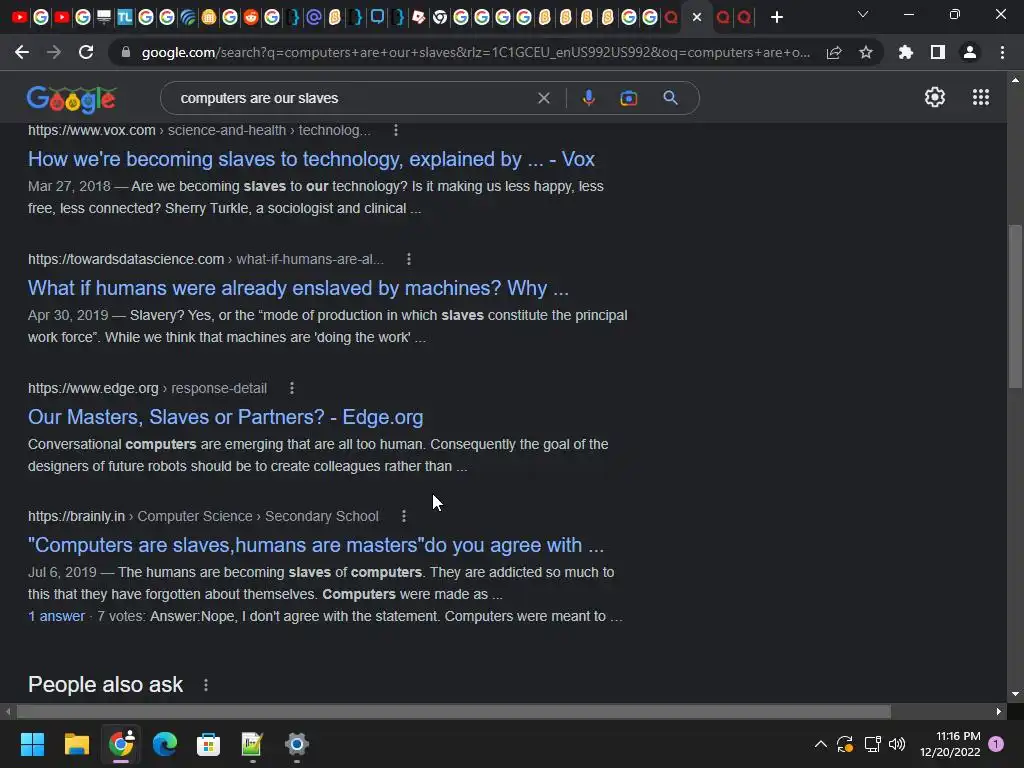Open Brainly 'Computers are slaves' result

pyautogui.click(x=316, y=545)
